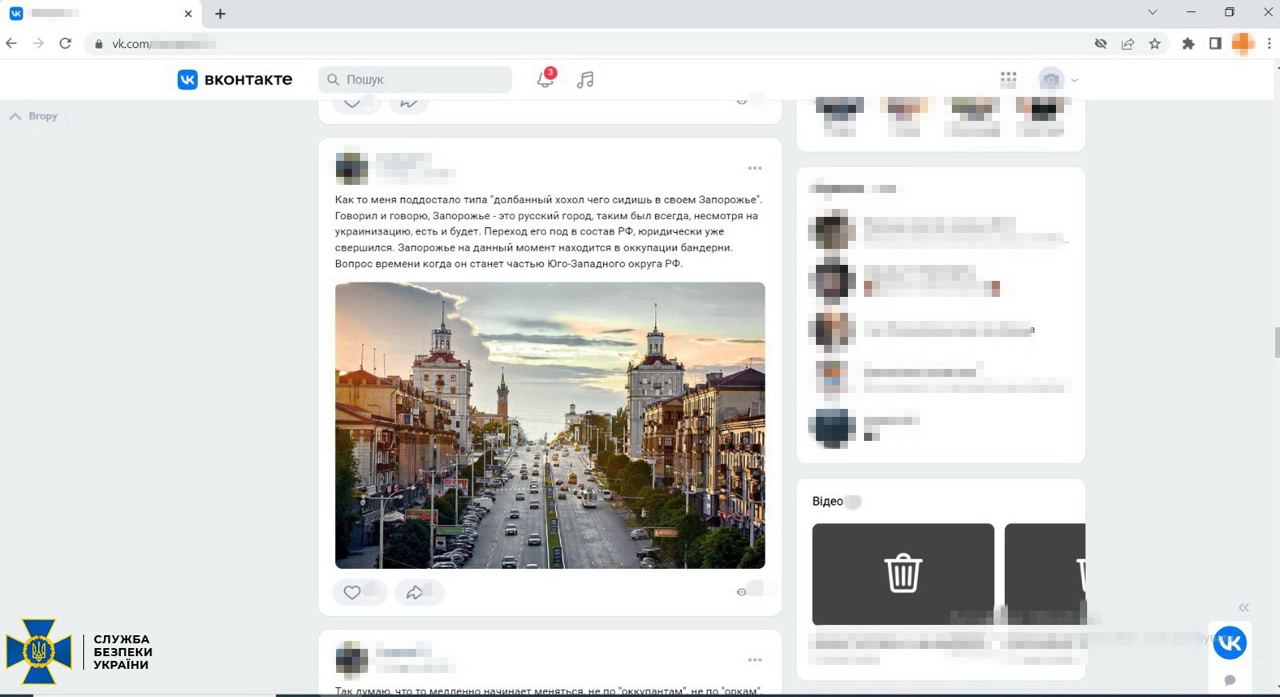The height and width of the screenshot is (697, 1280).
Task: Toggle tracking protection eye in address bar
Action: point(1100,43)
